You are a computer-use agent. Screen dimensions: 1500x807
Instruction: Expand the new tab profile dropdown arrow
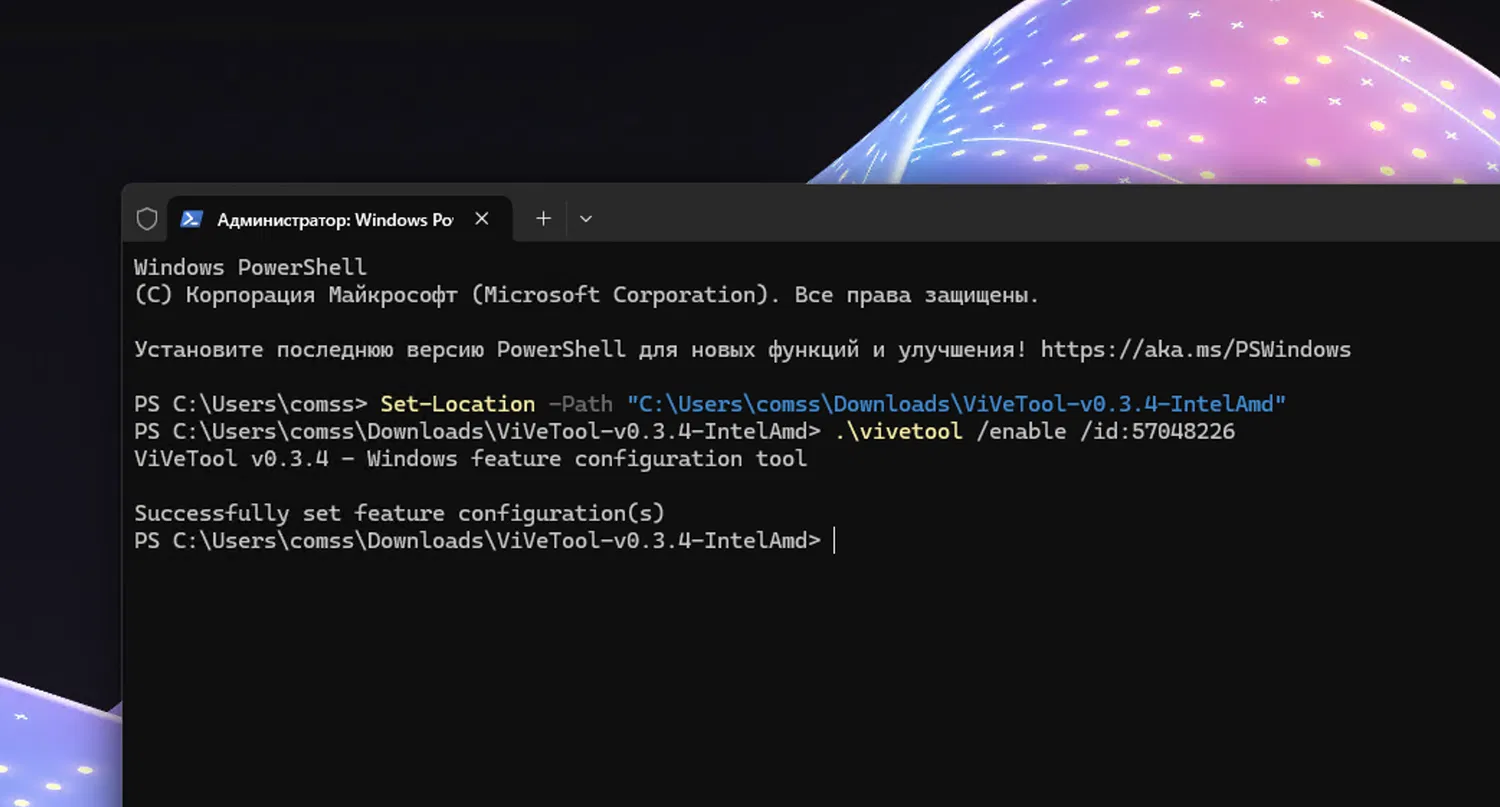pyautogui.click(x=586, y=219)
